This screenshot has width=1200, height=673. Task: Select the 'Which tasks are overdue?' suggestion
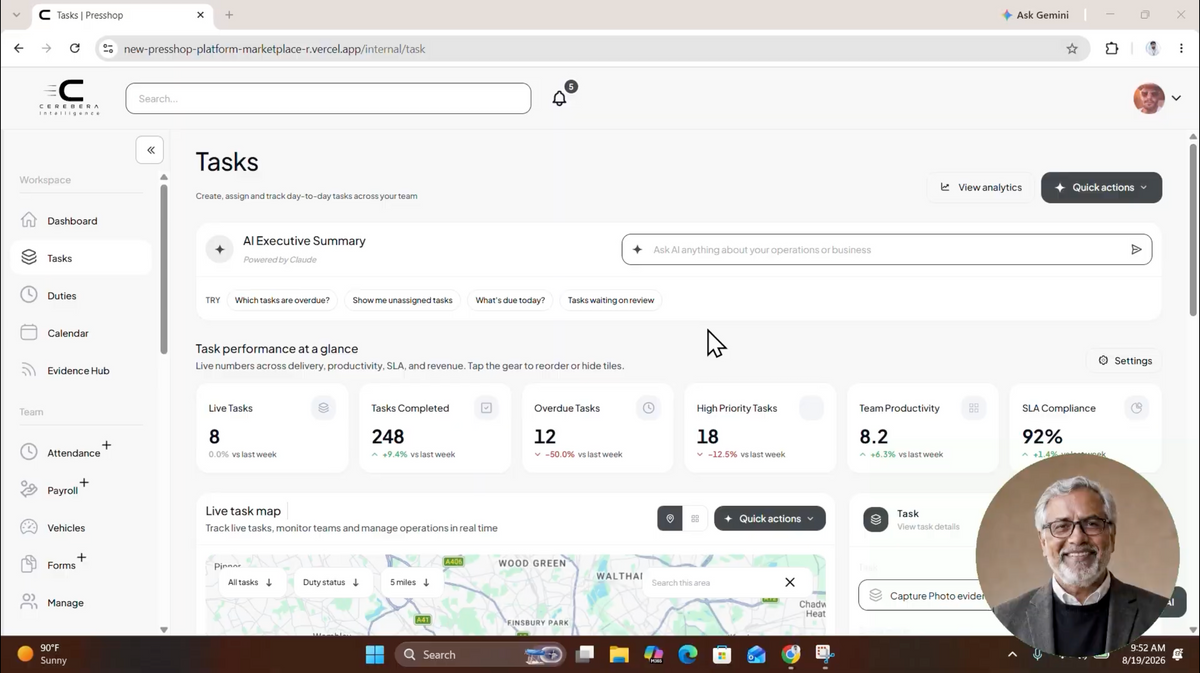[x=282, y=300]
